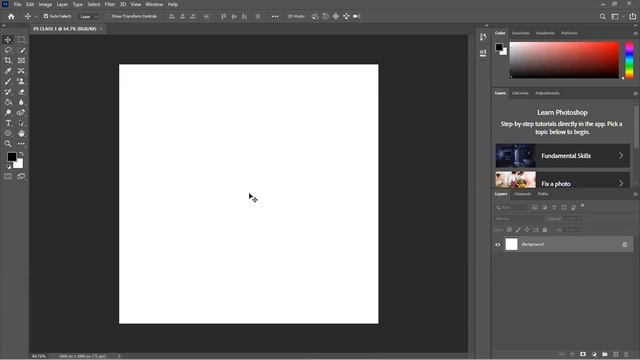The height and width of the screenshot is (360, 640).
Task: Select the Frame tool
Action: click(x=21, y=60)
